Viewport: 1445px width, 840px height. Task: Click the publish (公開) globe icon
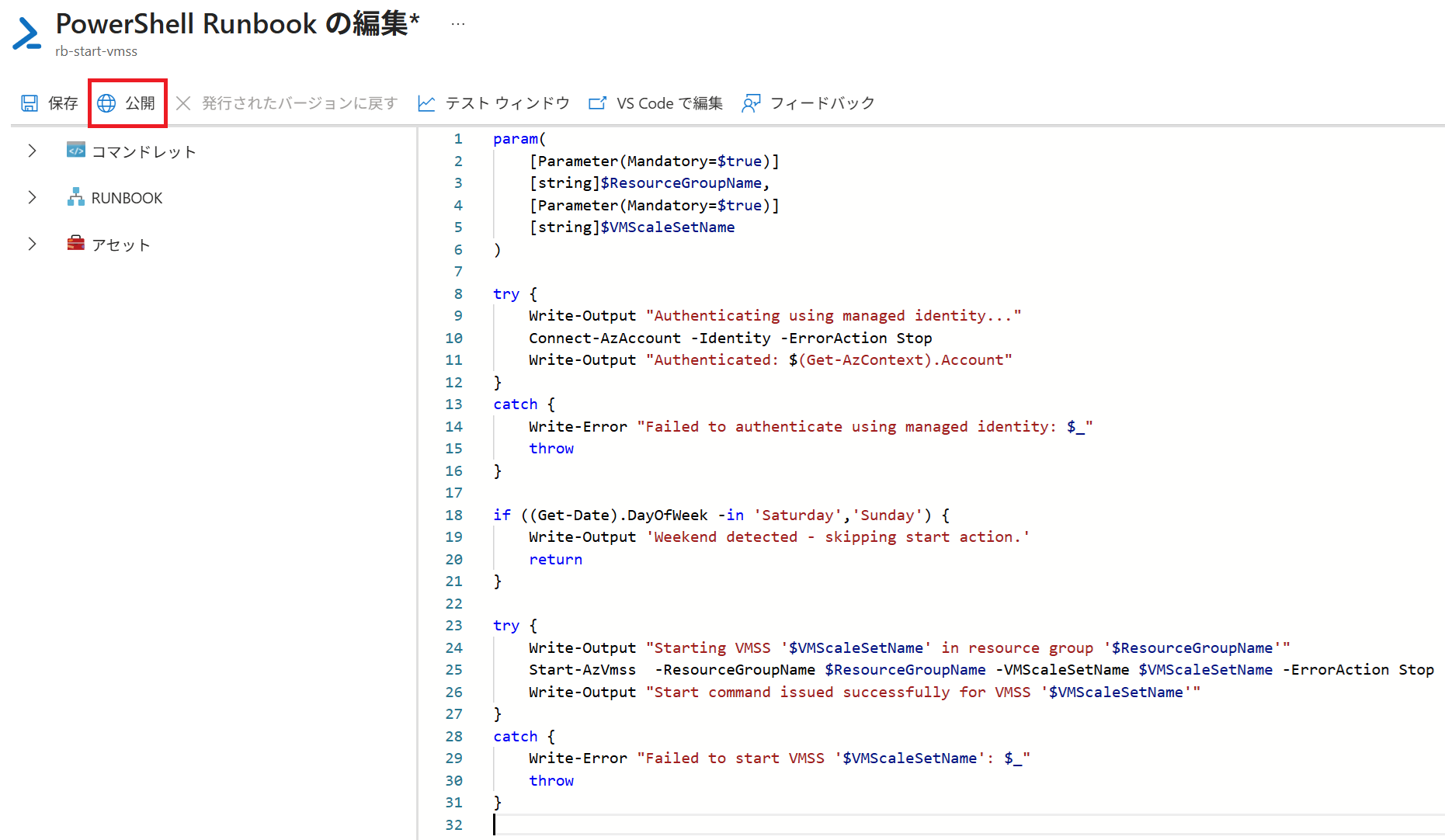[x=106, y=103]
